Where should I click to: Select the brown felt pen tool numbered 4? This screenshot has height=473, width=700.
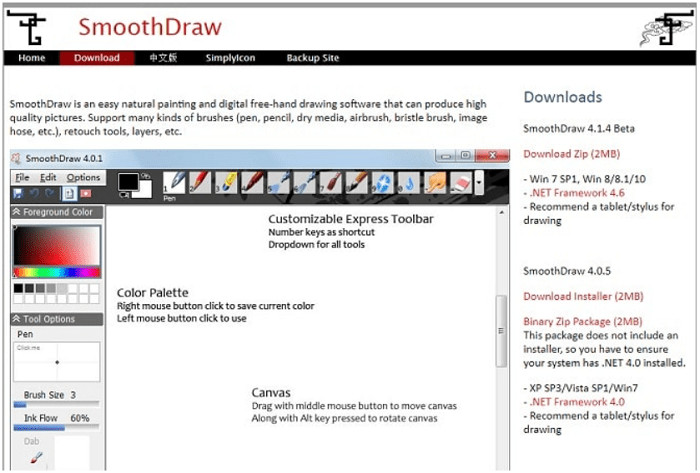pyautogui.click(x=253, y=183)
